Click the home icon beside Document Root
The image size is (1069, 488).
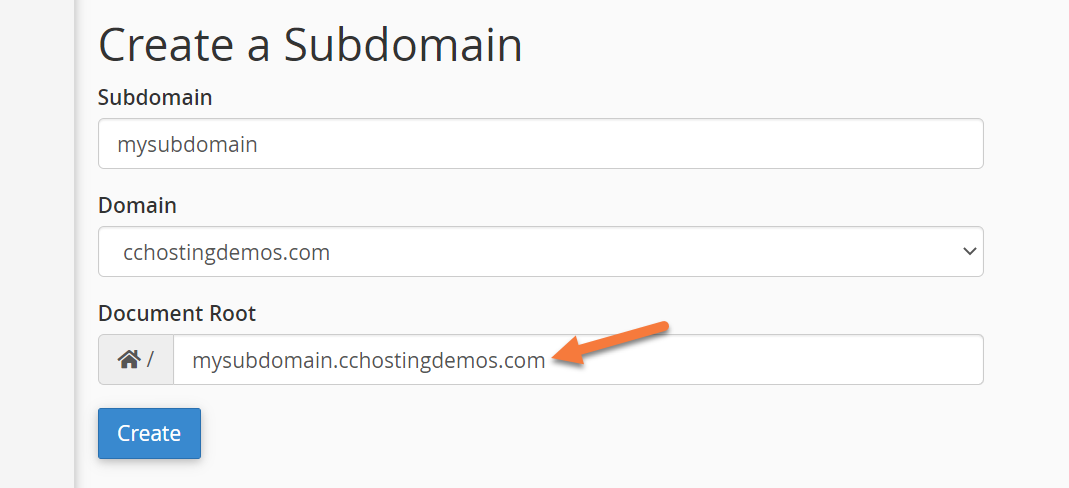click(128, 360)
